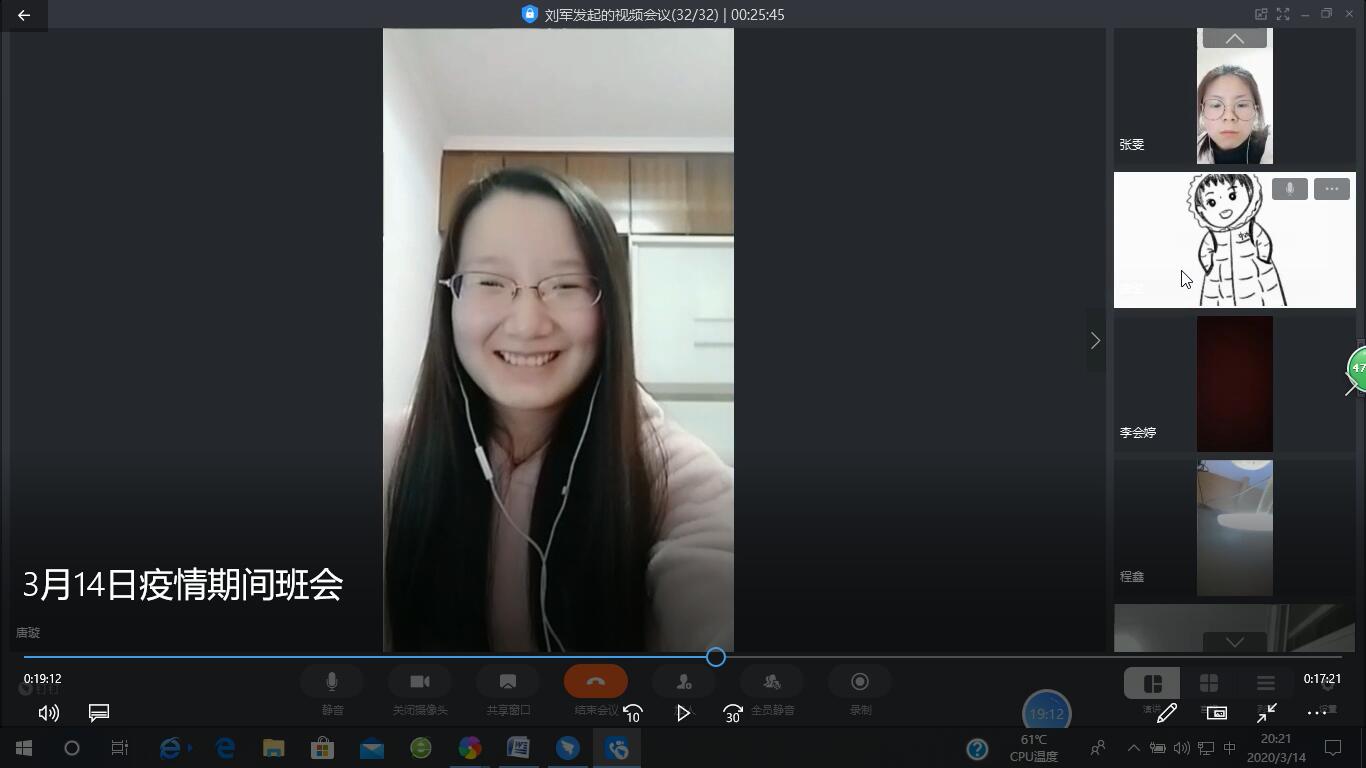1366x768 pixels.
Task: Play the recorded meeting video
Action: pos(683,713)
